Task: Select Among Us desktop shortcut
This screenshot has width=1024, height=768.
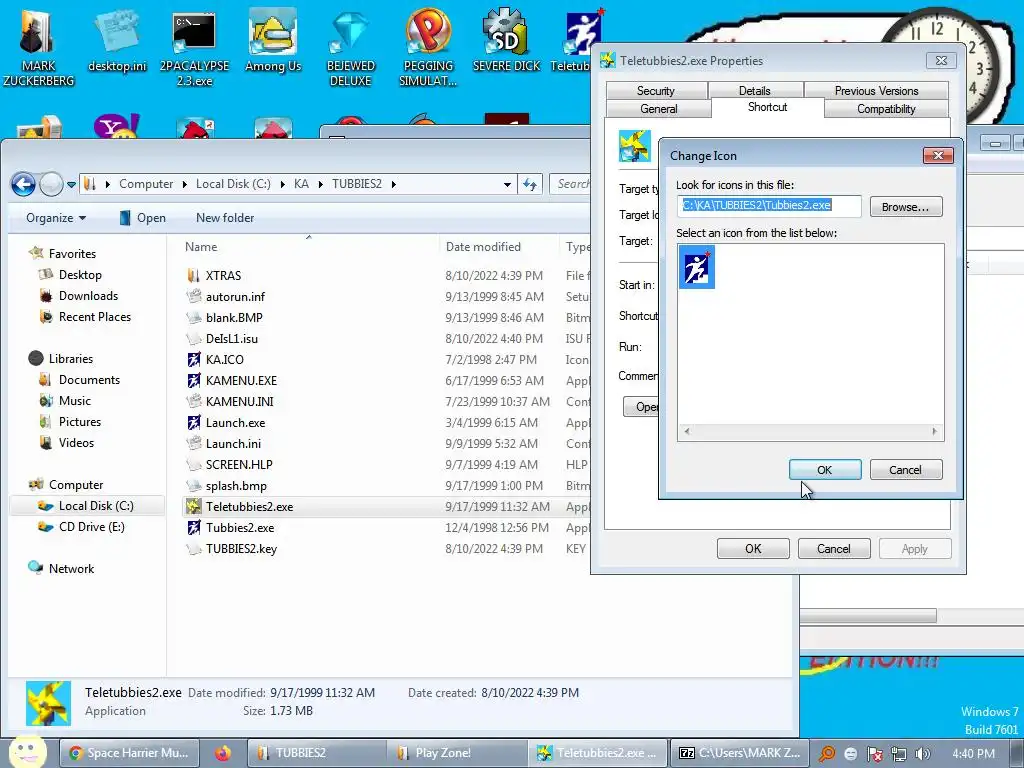Action: click(x=273, y=41)
